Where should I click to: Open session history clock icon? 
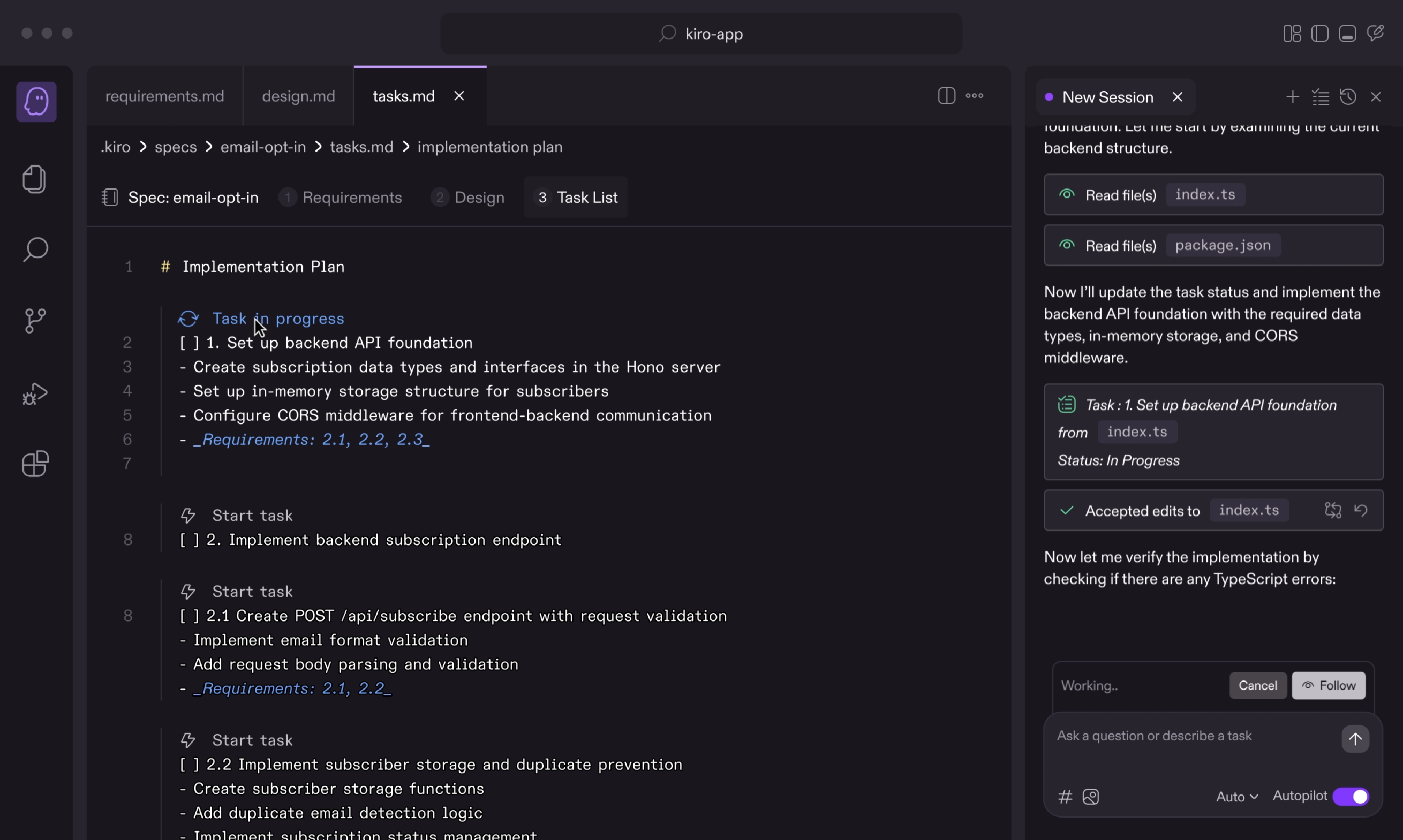tap(1348, 97)
